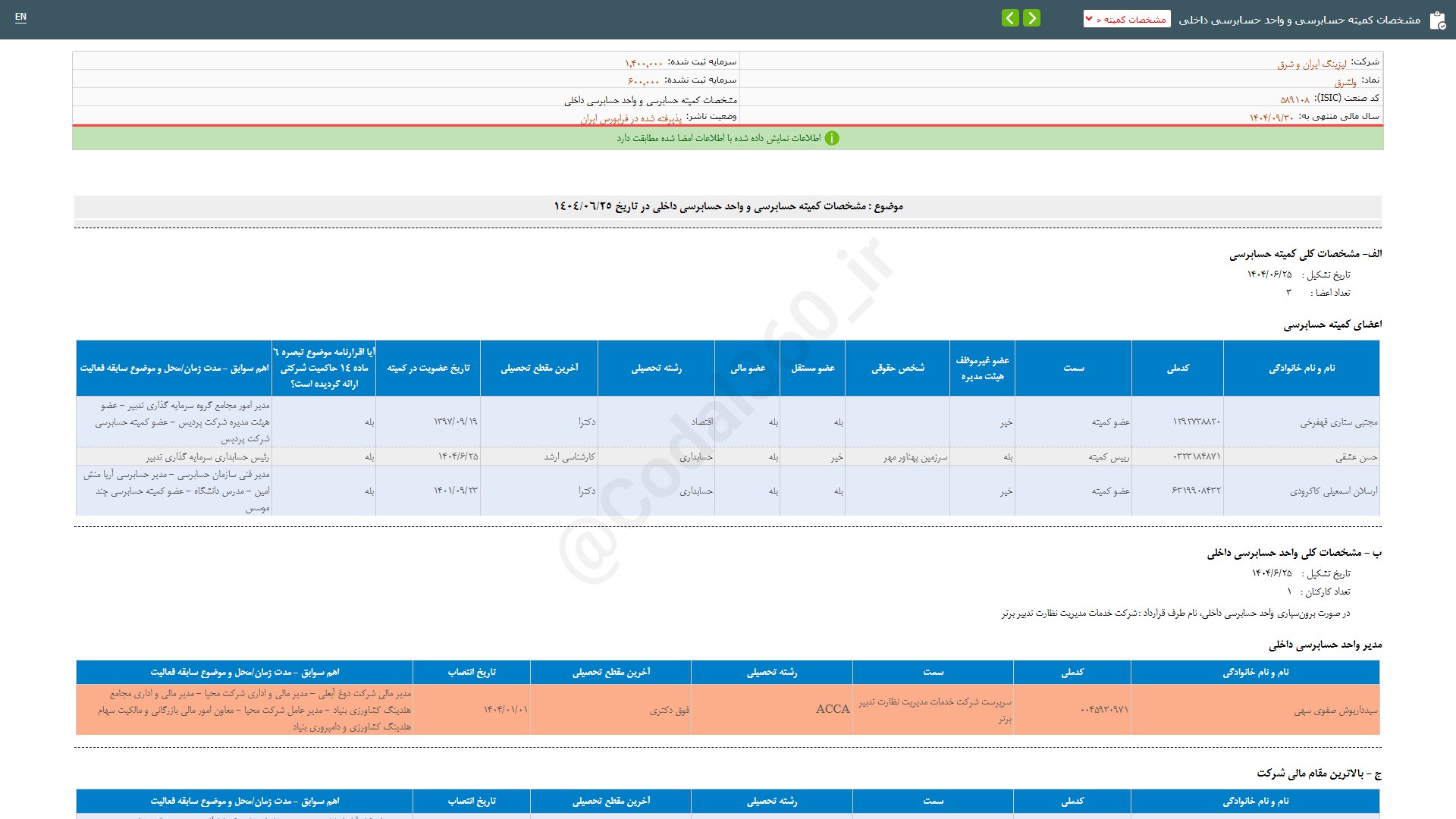The image size is (1456, 819).
Task: Click publisher status پذیرفته شده در فرابورس ایران
Action: 631,118
